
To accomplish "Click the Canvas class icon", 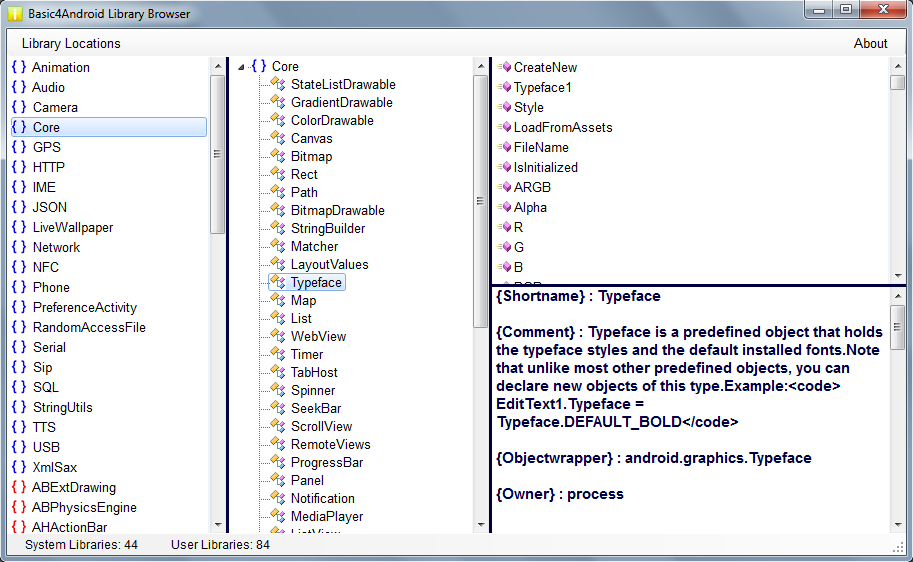I will 278,138.
